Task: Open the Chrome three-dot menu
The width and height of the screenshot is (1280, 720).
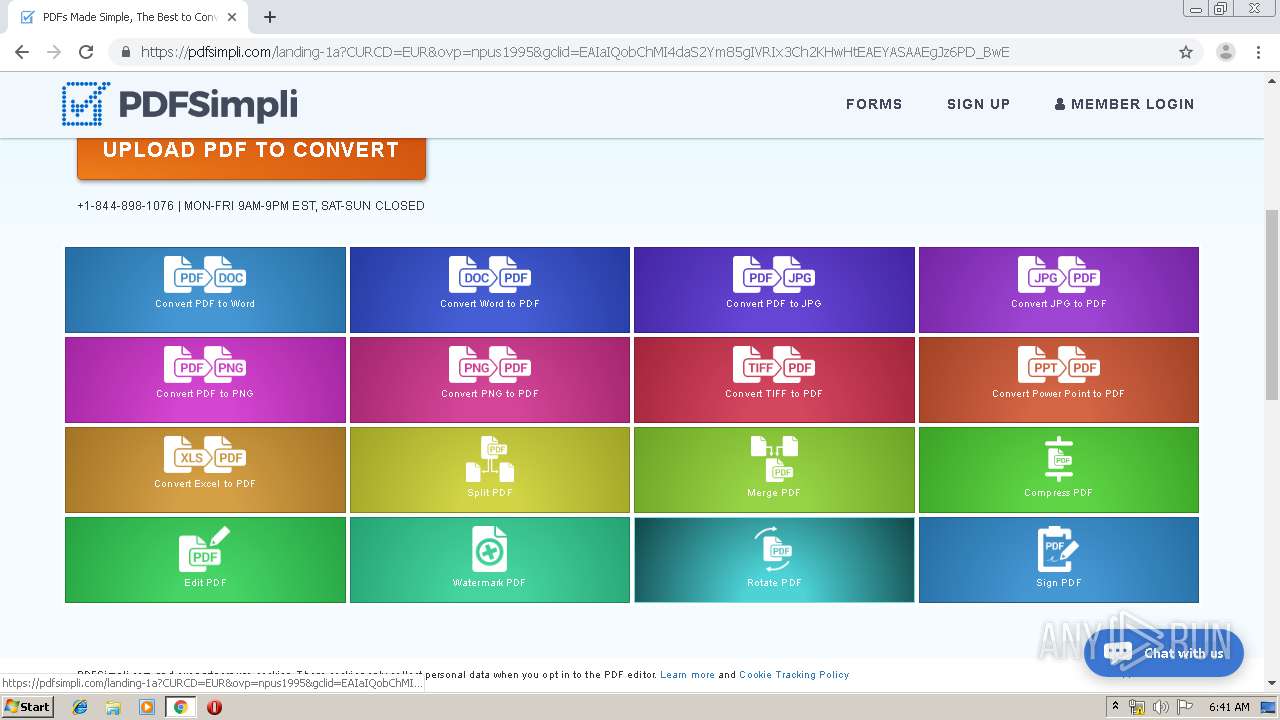Action: 1259,52
